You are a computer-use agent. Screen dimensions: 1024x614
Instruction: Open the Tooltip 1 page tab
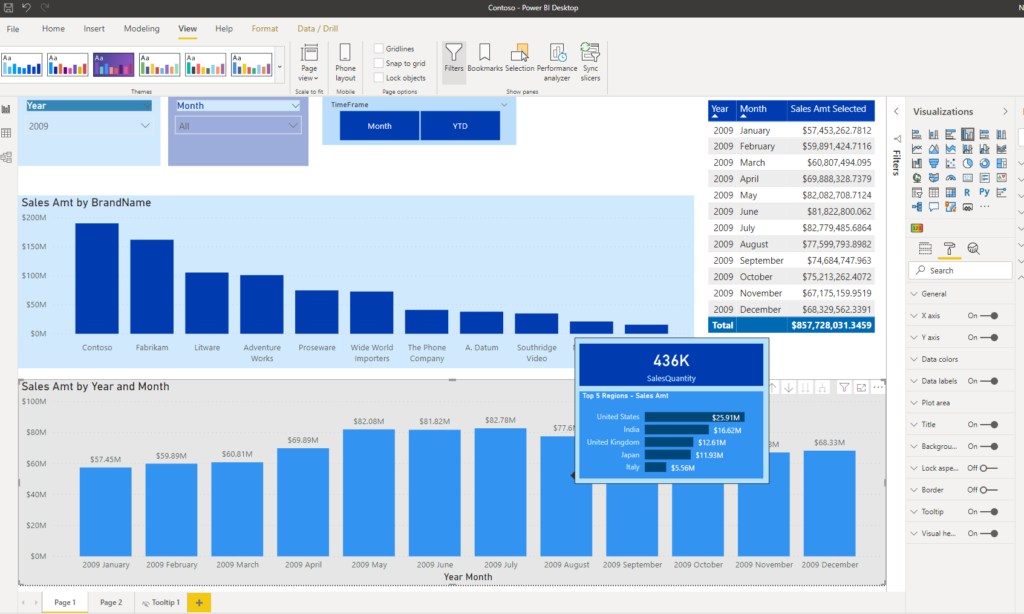(161, 602)
